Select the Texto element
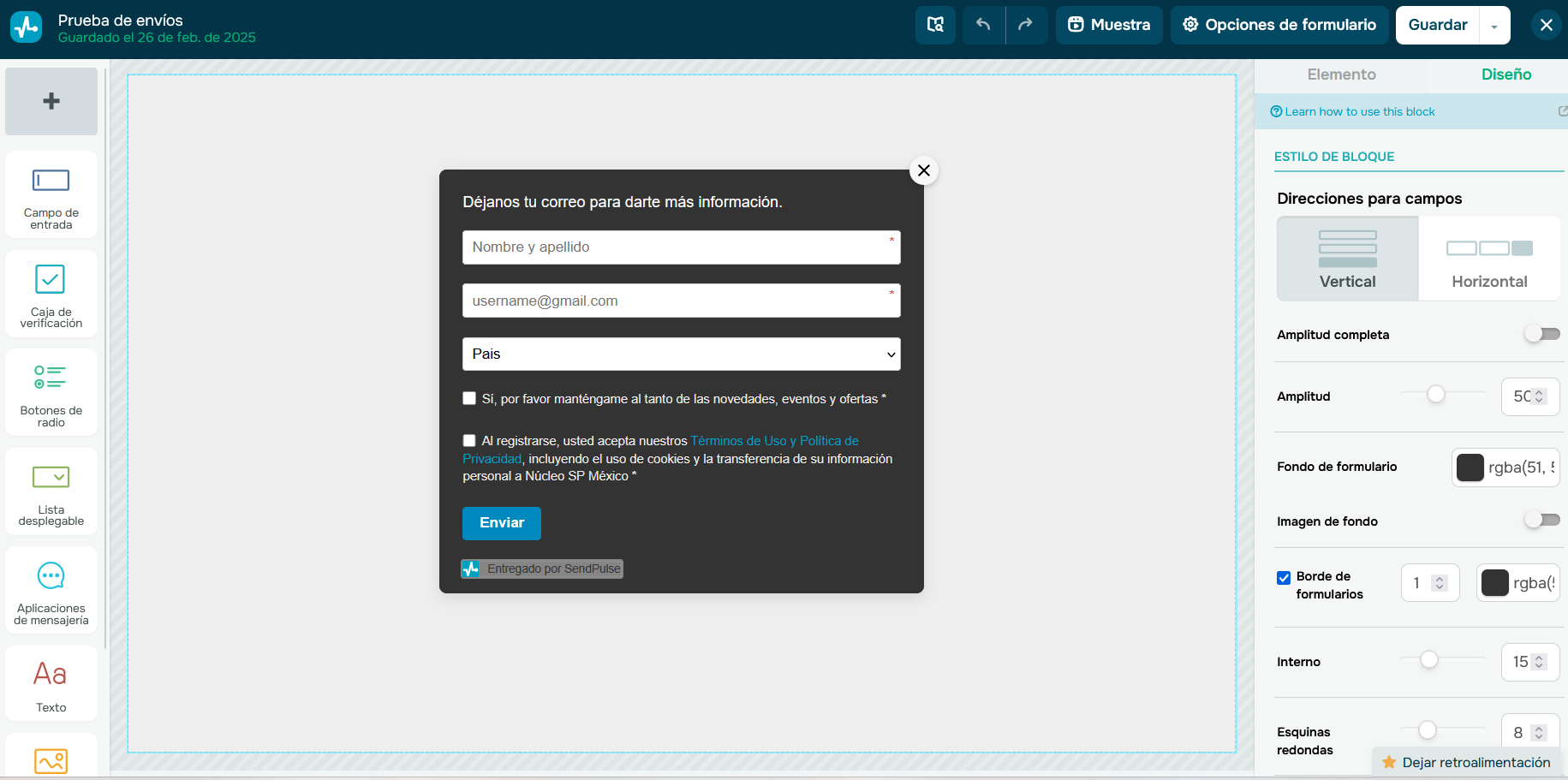Screen dimensions: 1568x780 point(51,683)
